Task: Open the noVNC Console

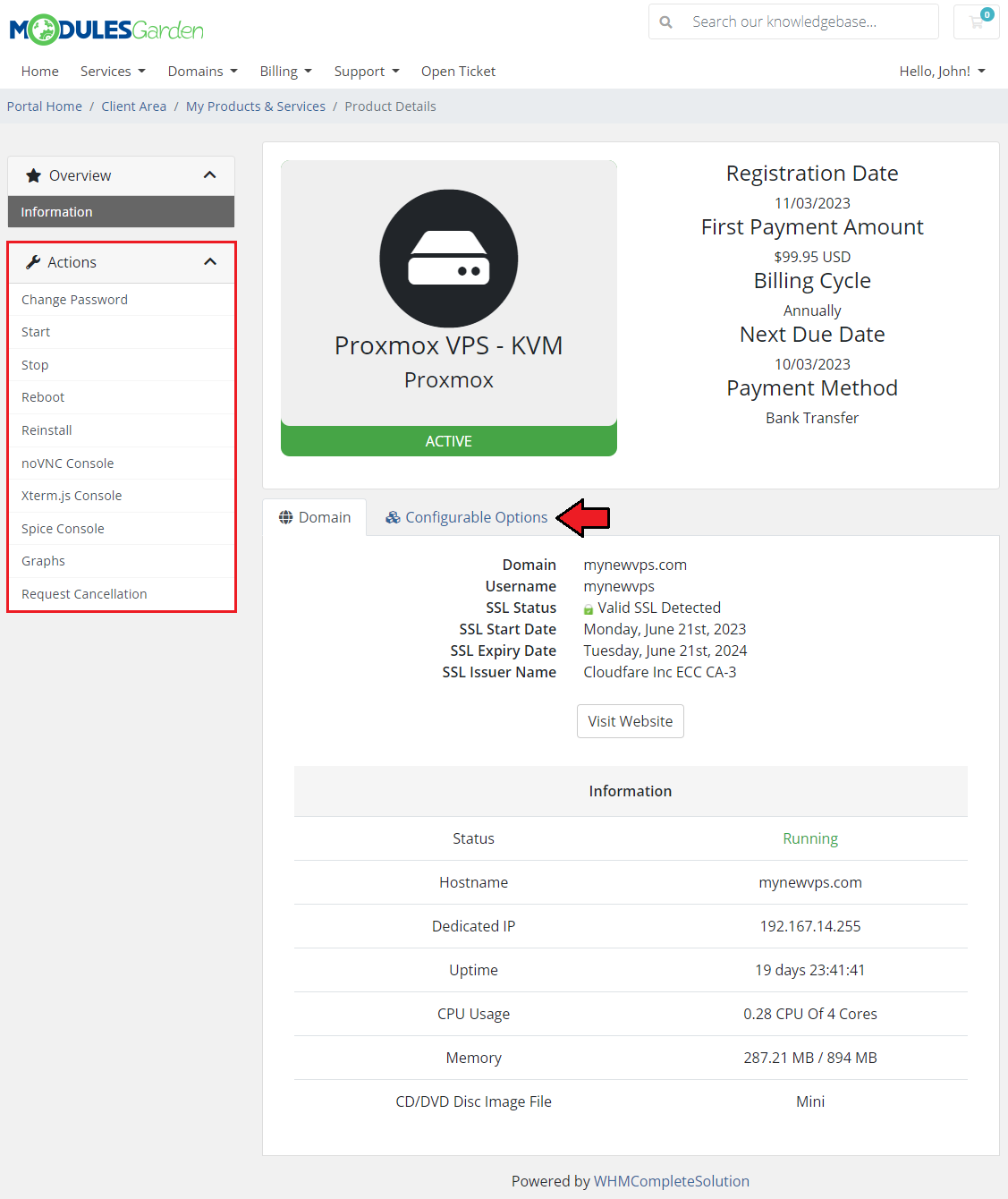Action: coord(121,463)
